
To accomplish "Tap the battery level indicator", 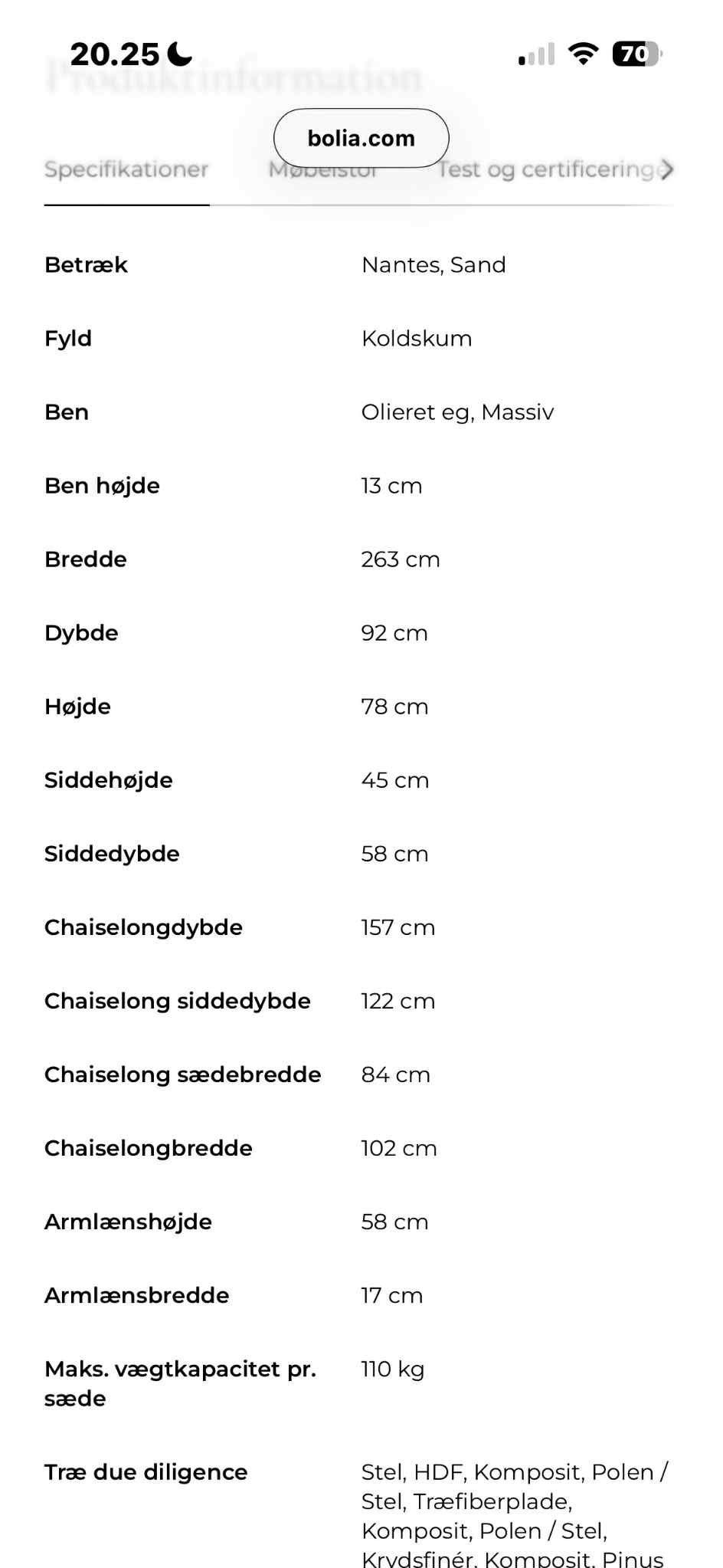I will (636, 54).
